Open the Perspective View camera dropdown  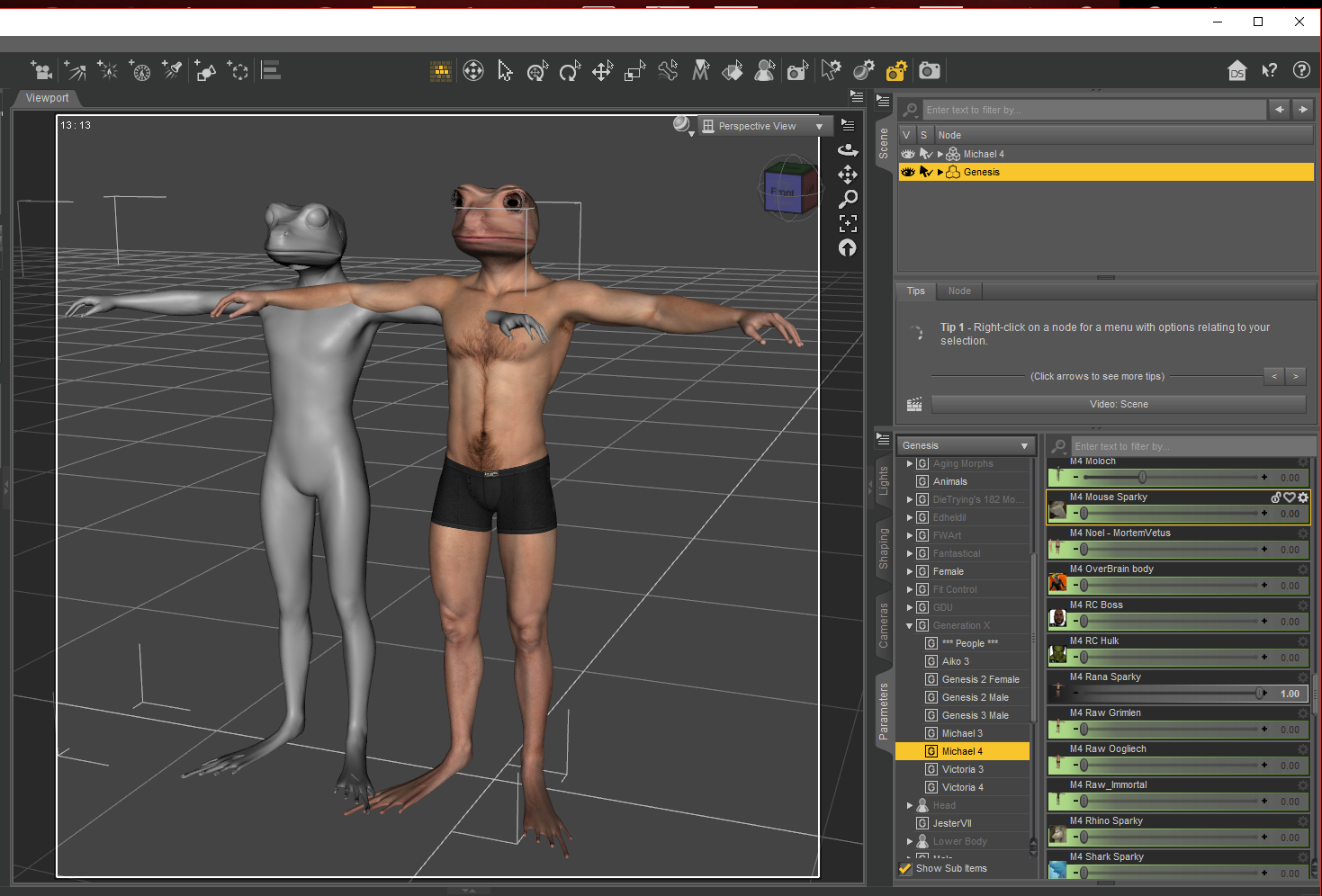[x=764, y=126]
